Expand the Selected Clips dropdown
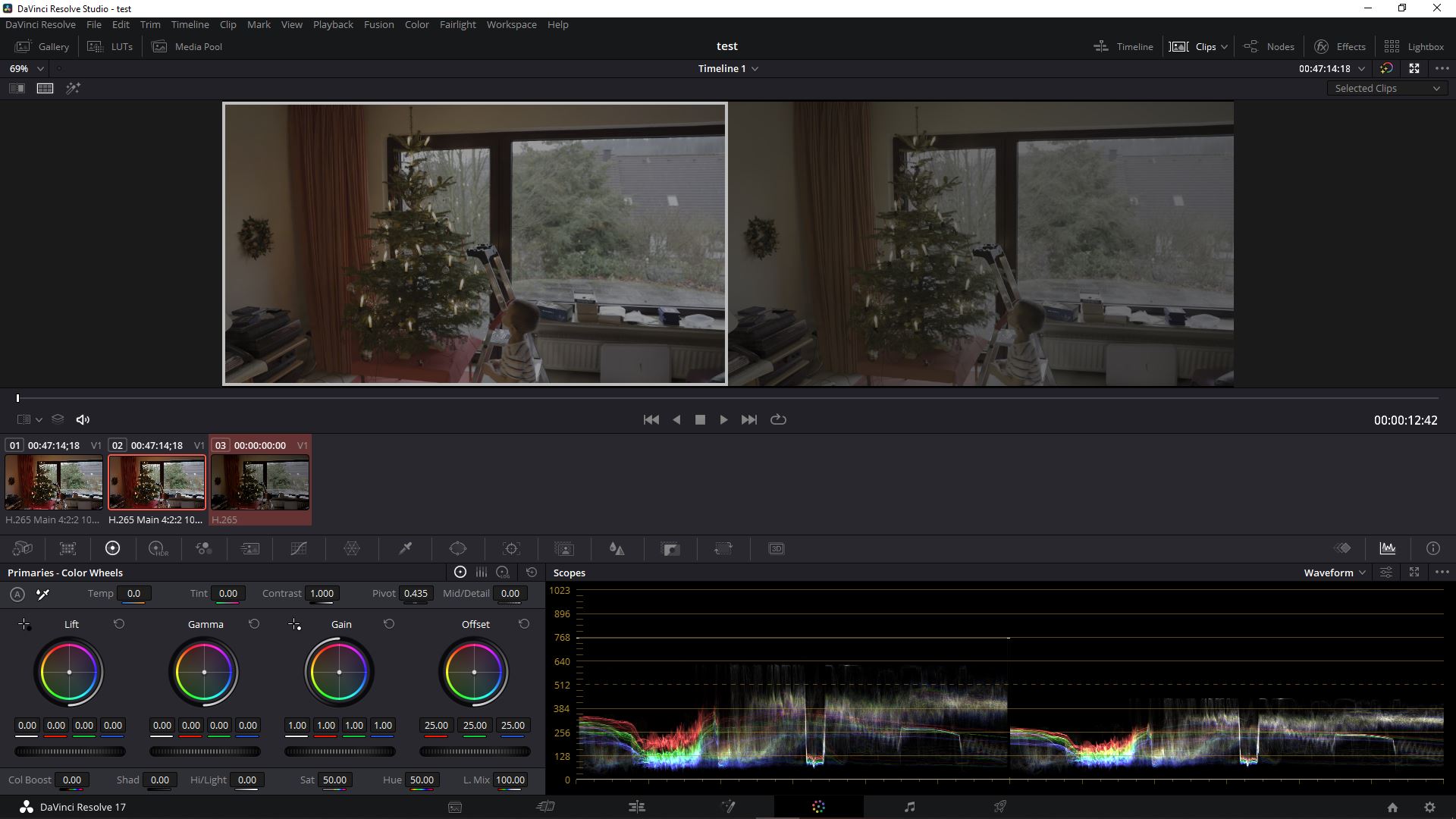1456x819 pixels. 1386,88
